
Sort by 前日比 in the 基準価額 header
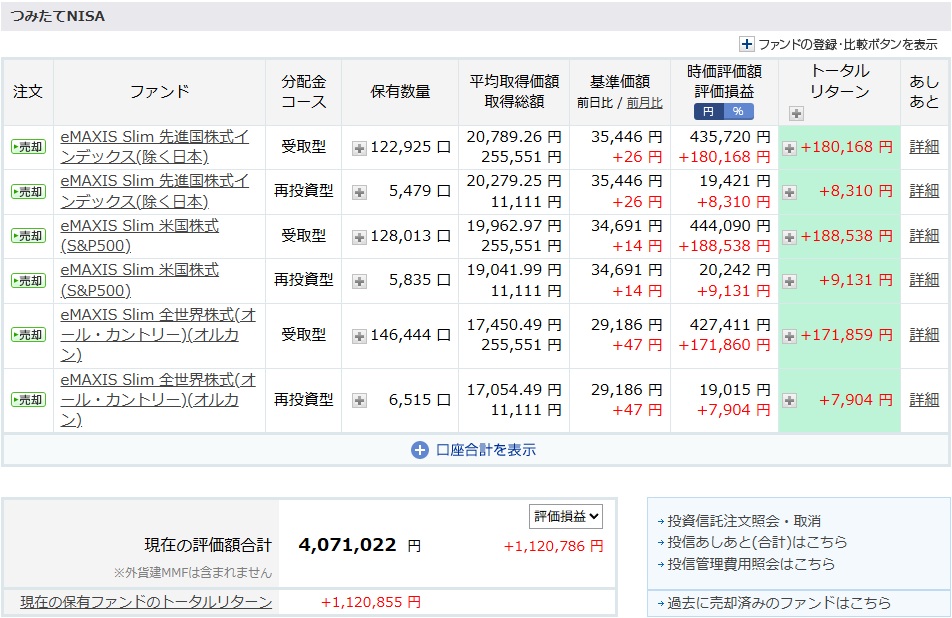pos(598,103)
